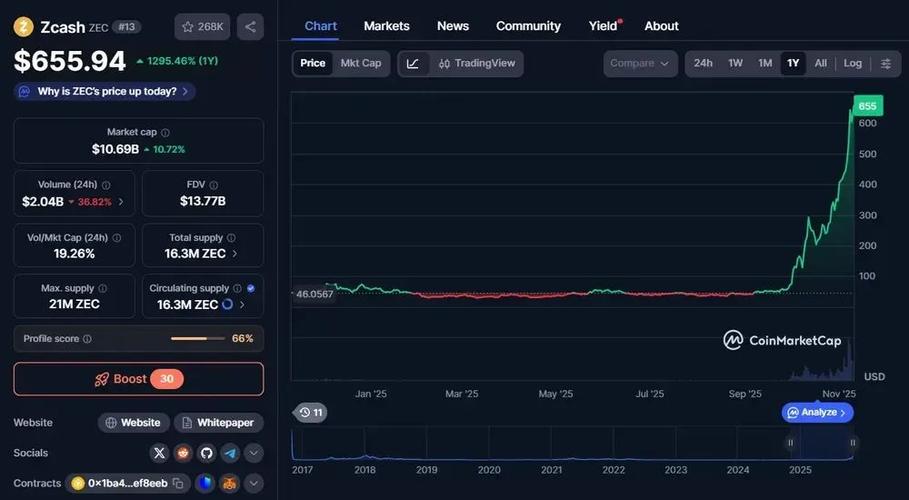909x500 pixels.
Task: Open the Reddit social link
Action: click(183, 453)
